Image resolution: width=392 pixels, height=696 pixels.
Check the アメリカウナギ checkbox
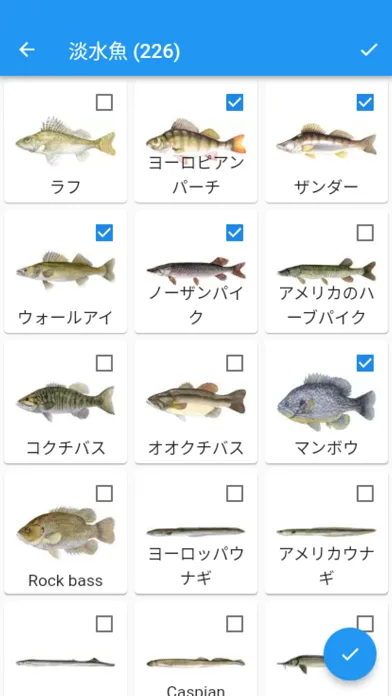tap(365, 493)
